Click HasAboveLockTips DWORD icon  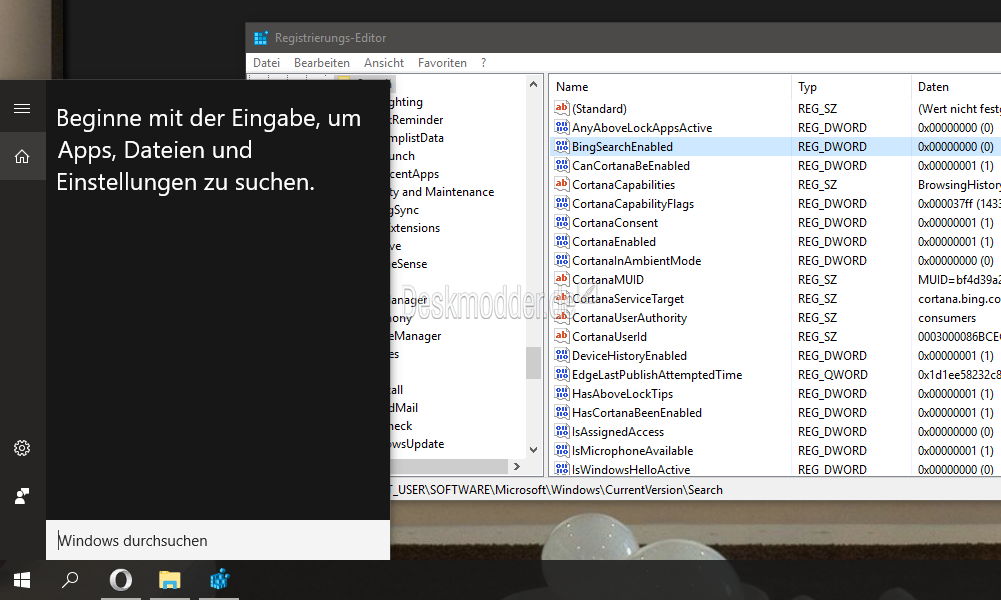pyautogui.click(x=562, y=393)
